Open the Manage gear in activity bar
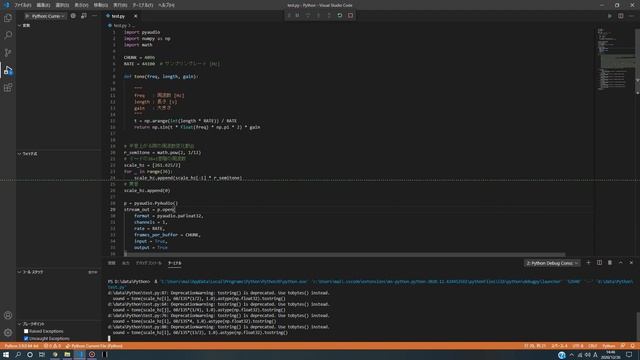640x360 pixels. coord(8,333)
